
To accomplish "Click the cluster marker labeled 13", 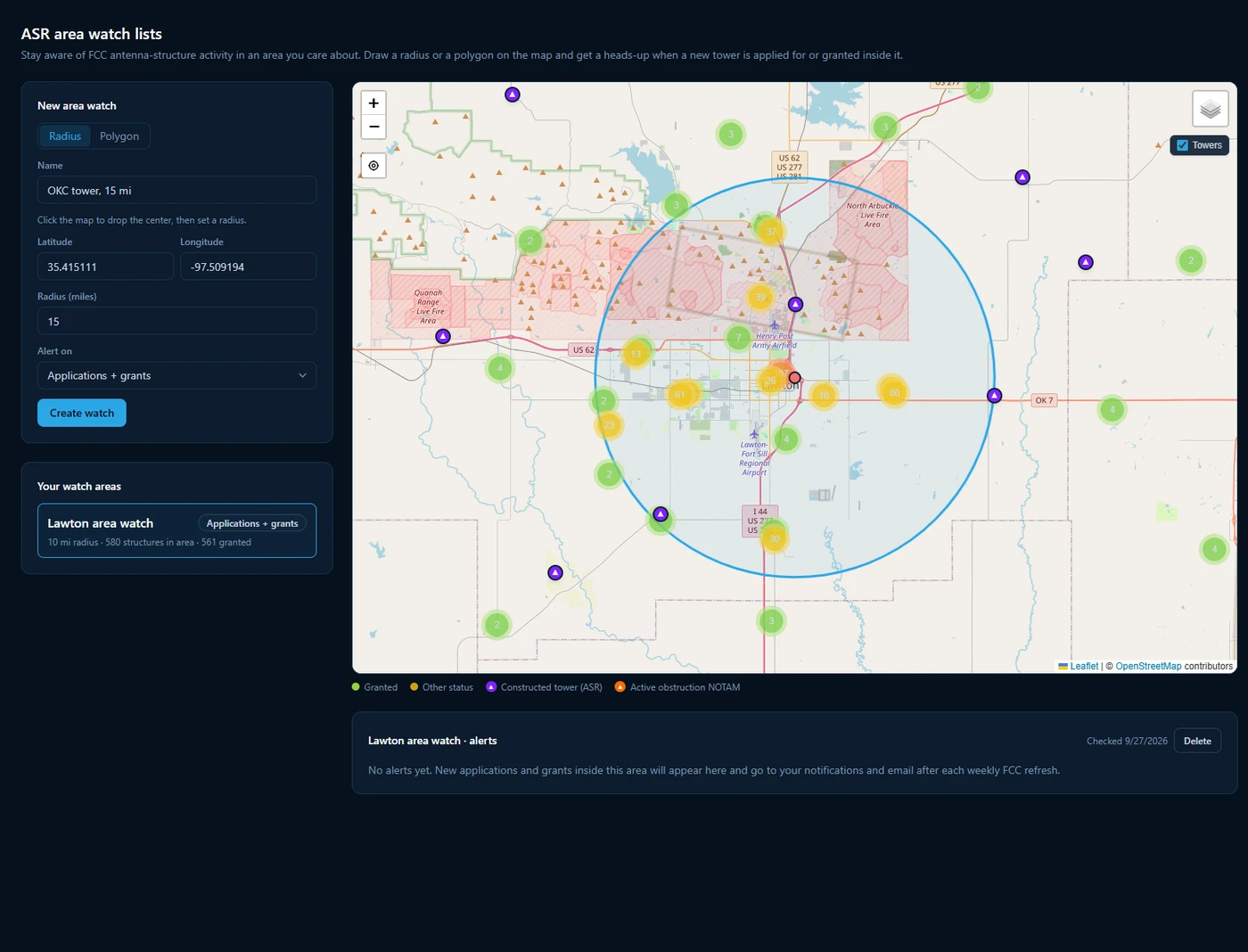I will [636, 354].
